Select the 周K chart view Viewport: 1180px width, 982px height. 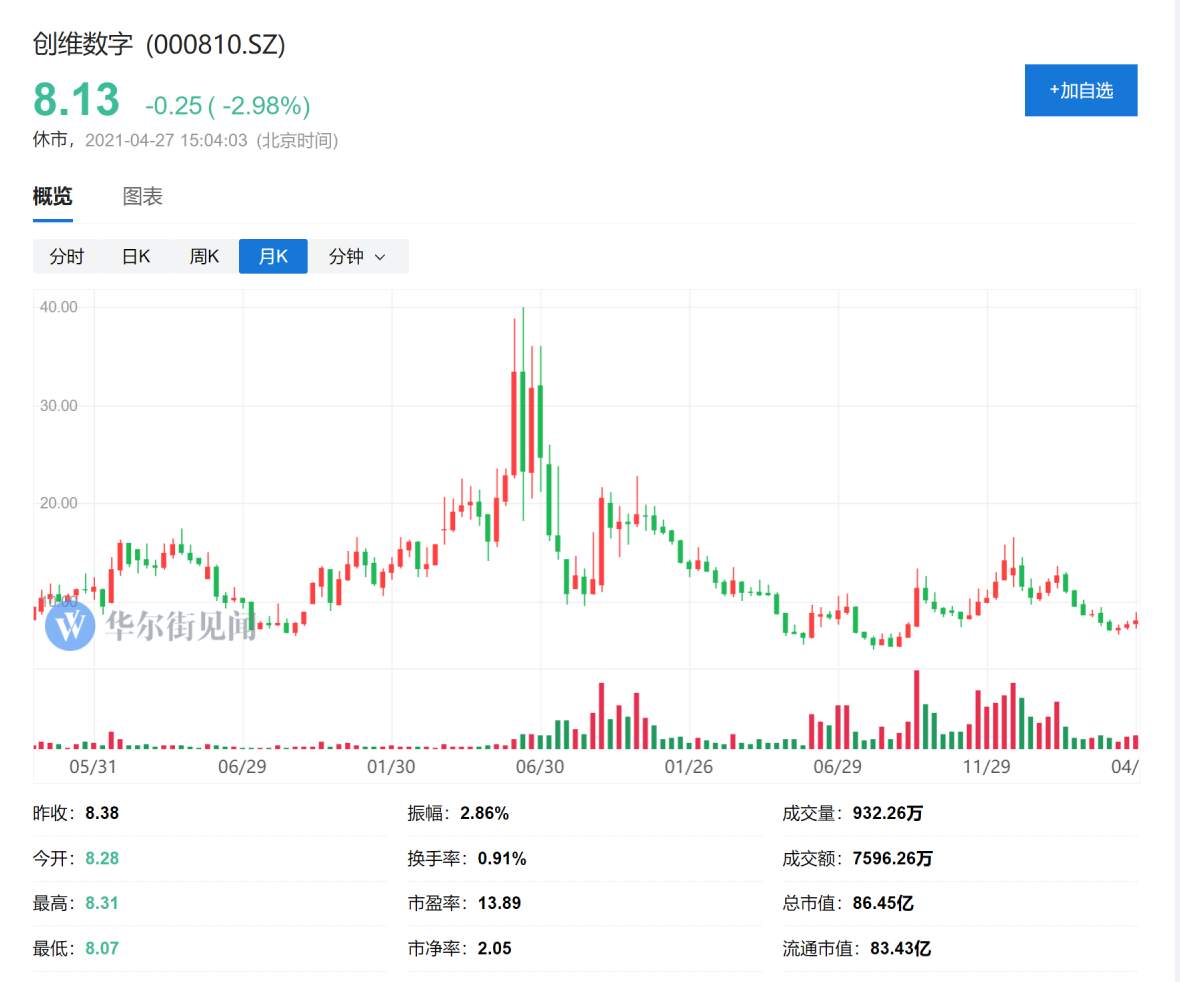coord(204,257)
